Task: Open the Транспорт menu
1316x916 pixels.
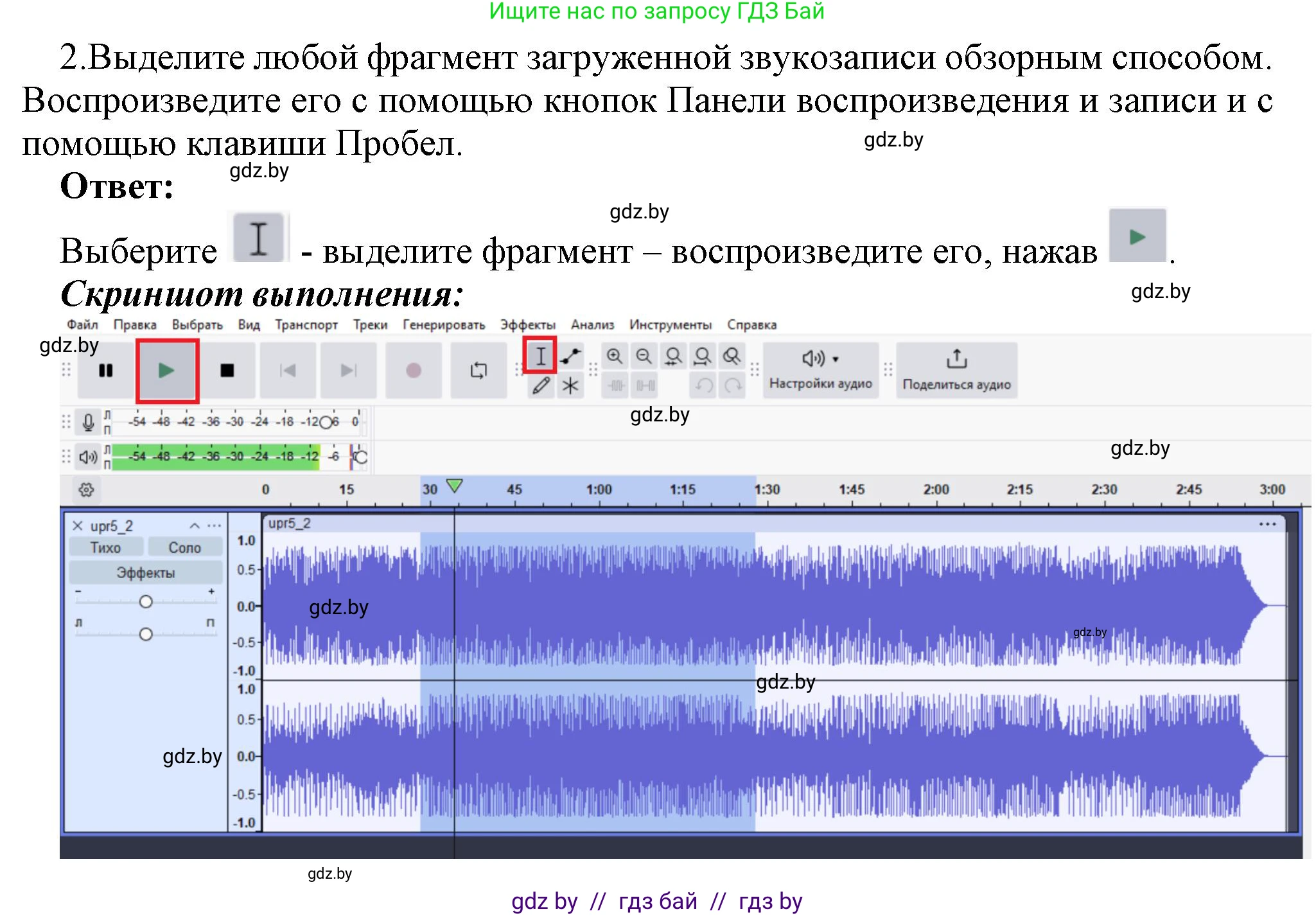Action: pyautogui.click(x=306, y=324)
